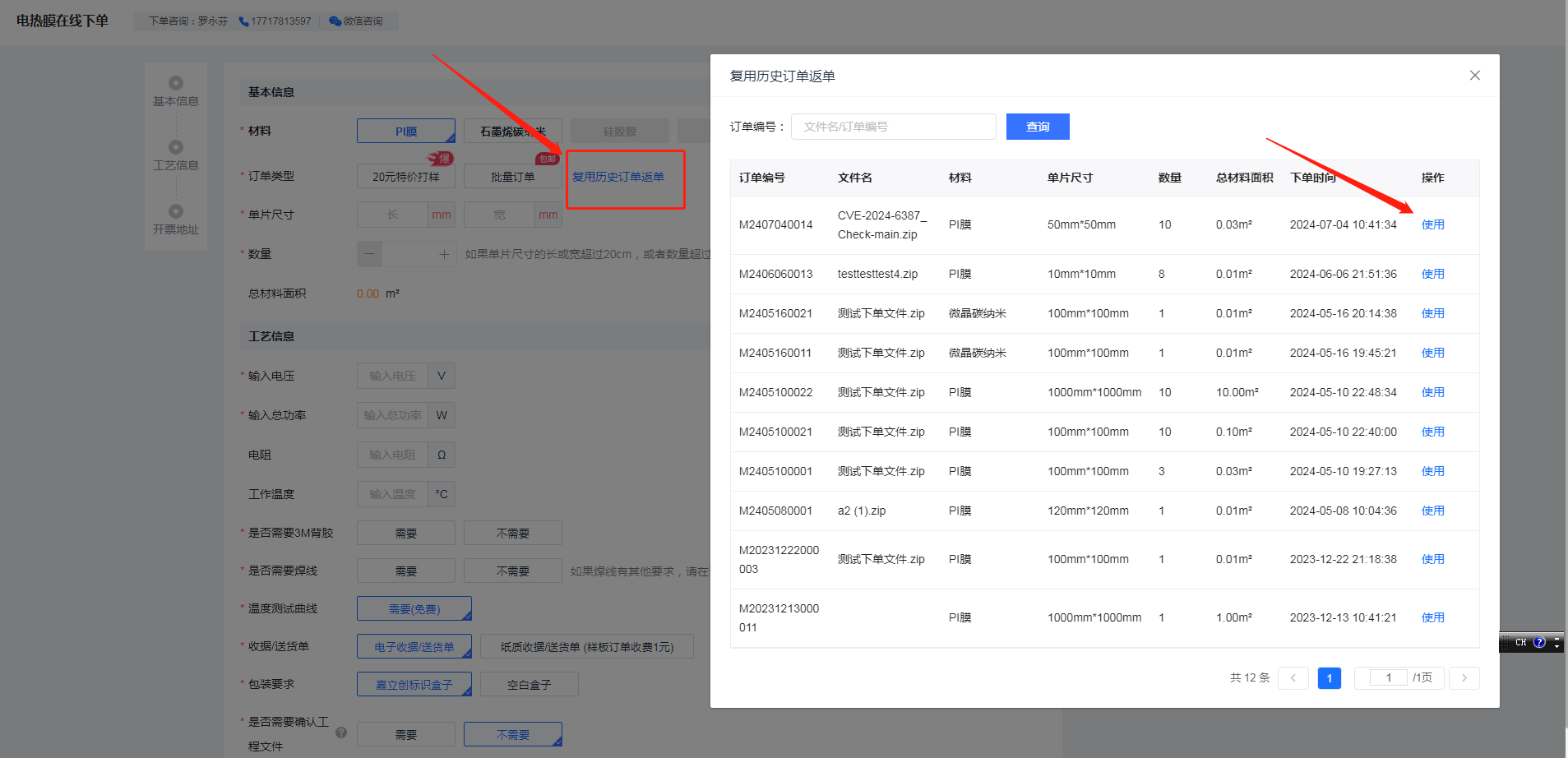
Task: Click the quantity minus stepper button
Action: (x=370, y=255)
